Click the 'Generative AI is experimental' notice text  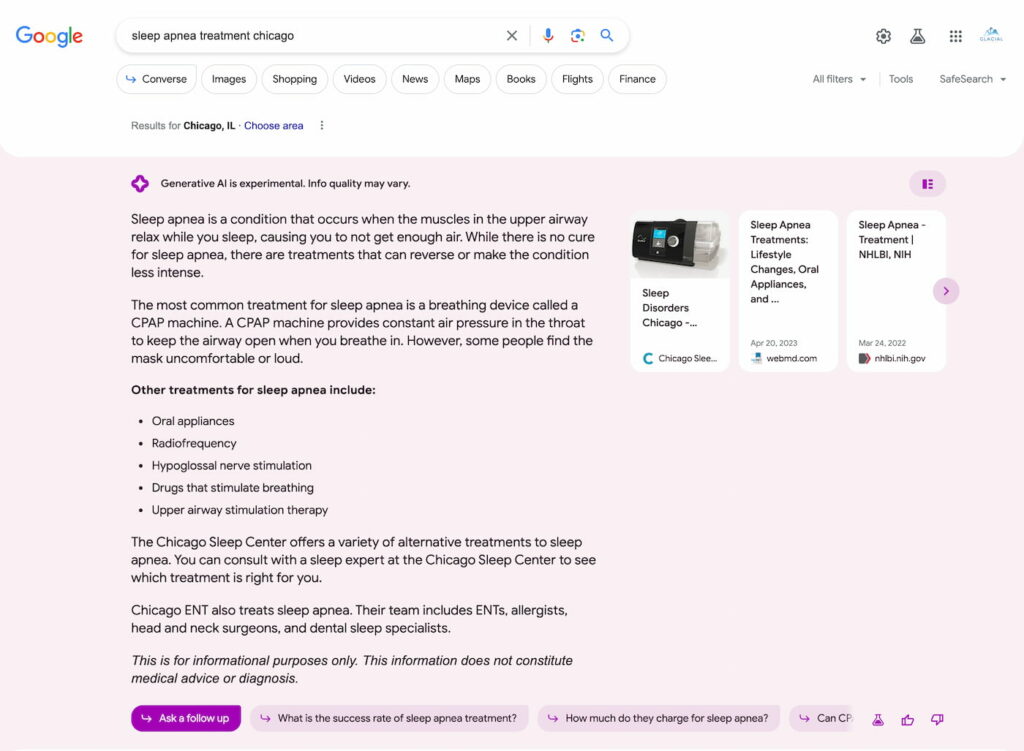coord(285,184)
